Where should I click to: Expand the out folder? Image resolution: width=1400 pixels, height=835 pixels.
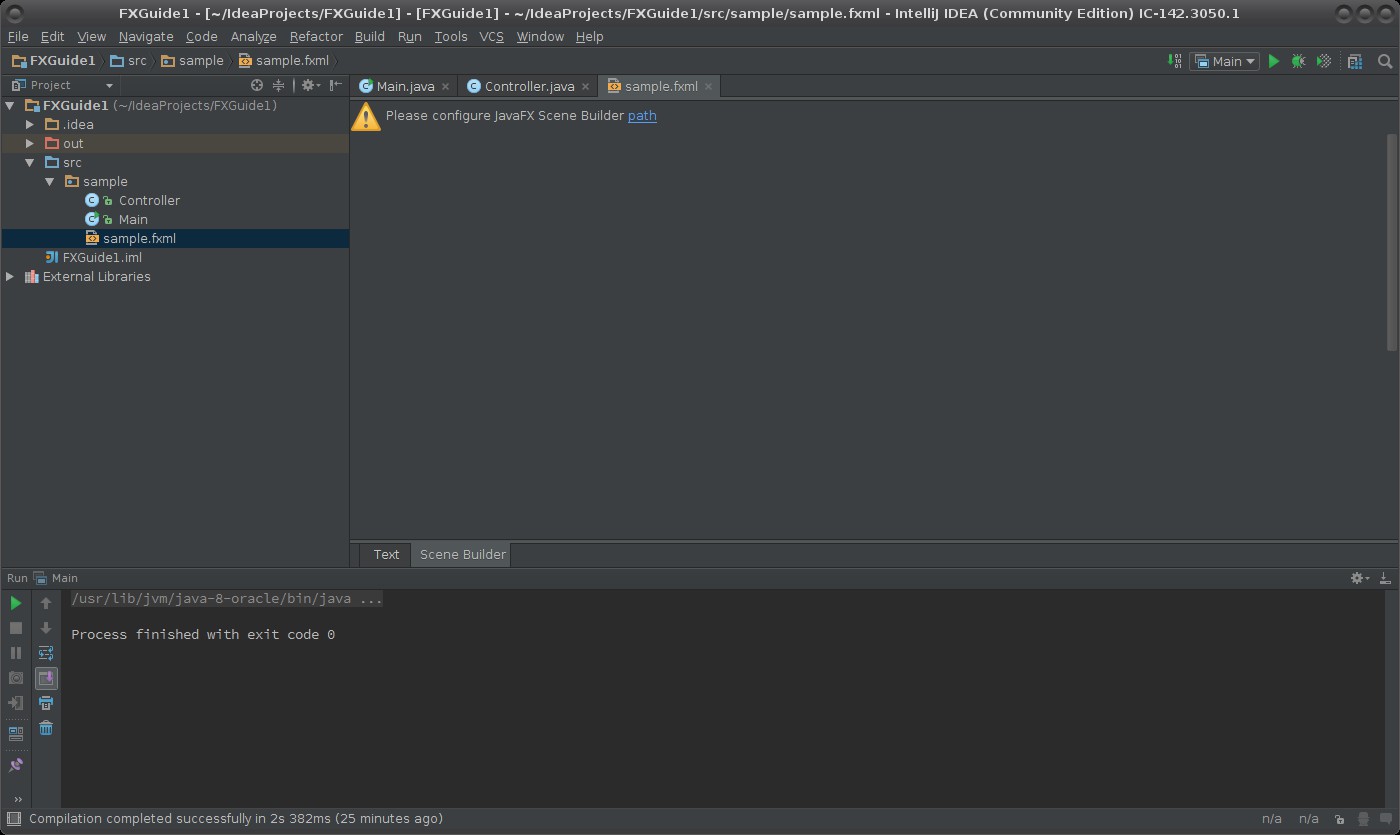pos(30,143)
